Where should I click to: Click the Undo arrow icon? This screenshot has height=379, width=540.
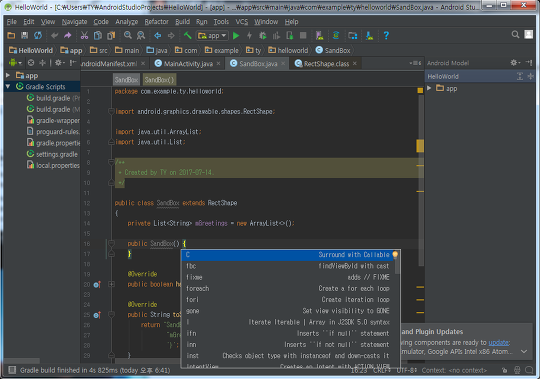[x=54, y=35]
